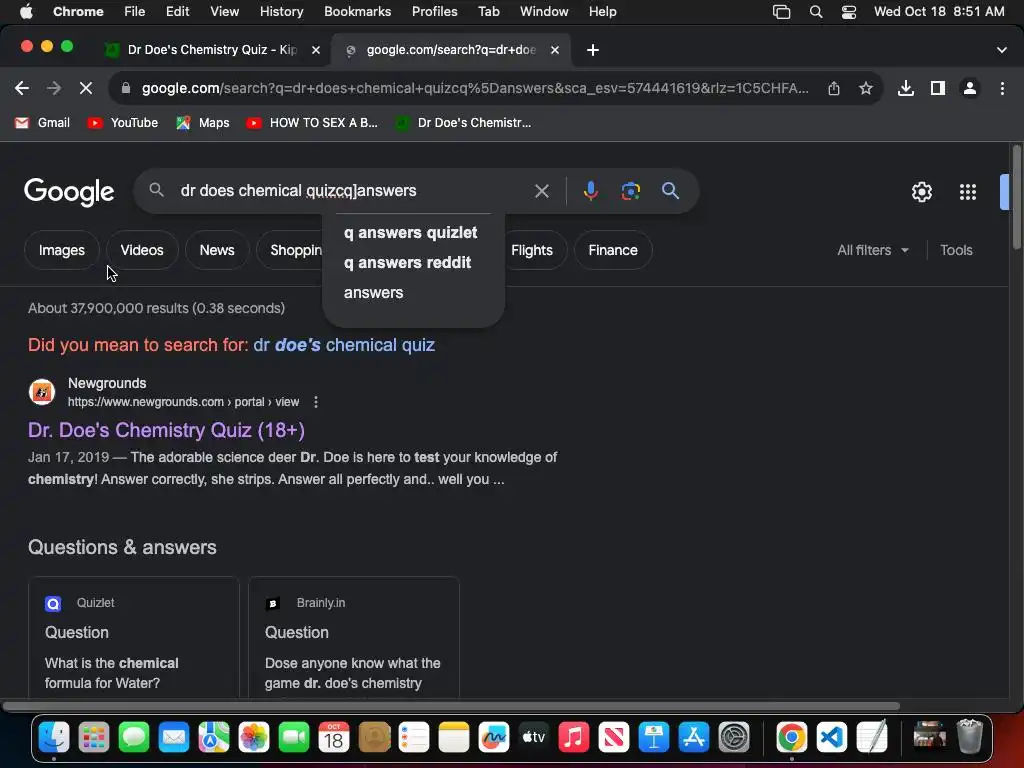Open the Google apps grid icon
This screenshot has height=768, width=1024.
pos(968,192)
